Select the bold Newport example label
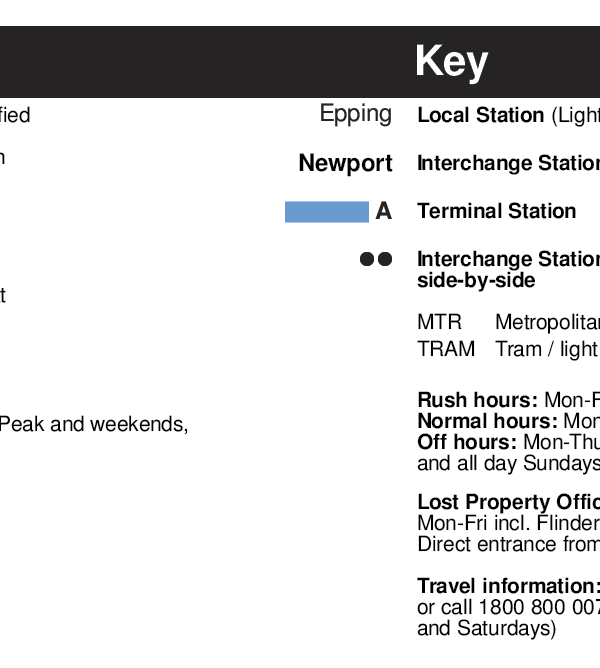The image size is (600, 668). click(x=346, y=163)
